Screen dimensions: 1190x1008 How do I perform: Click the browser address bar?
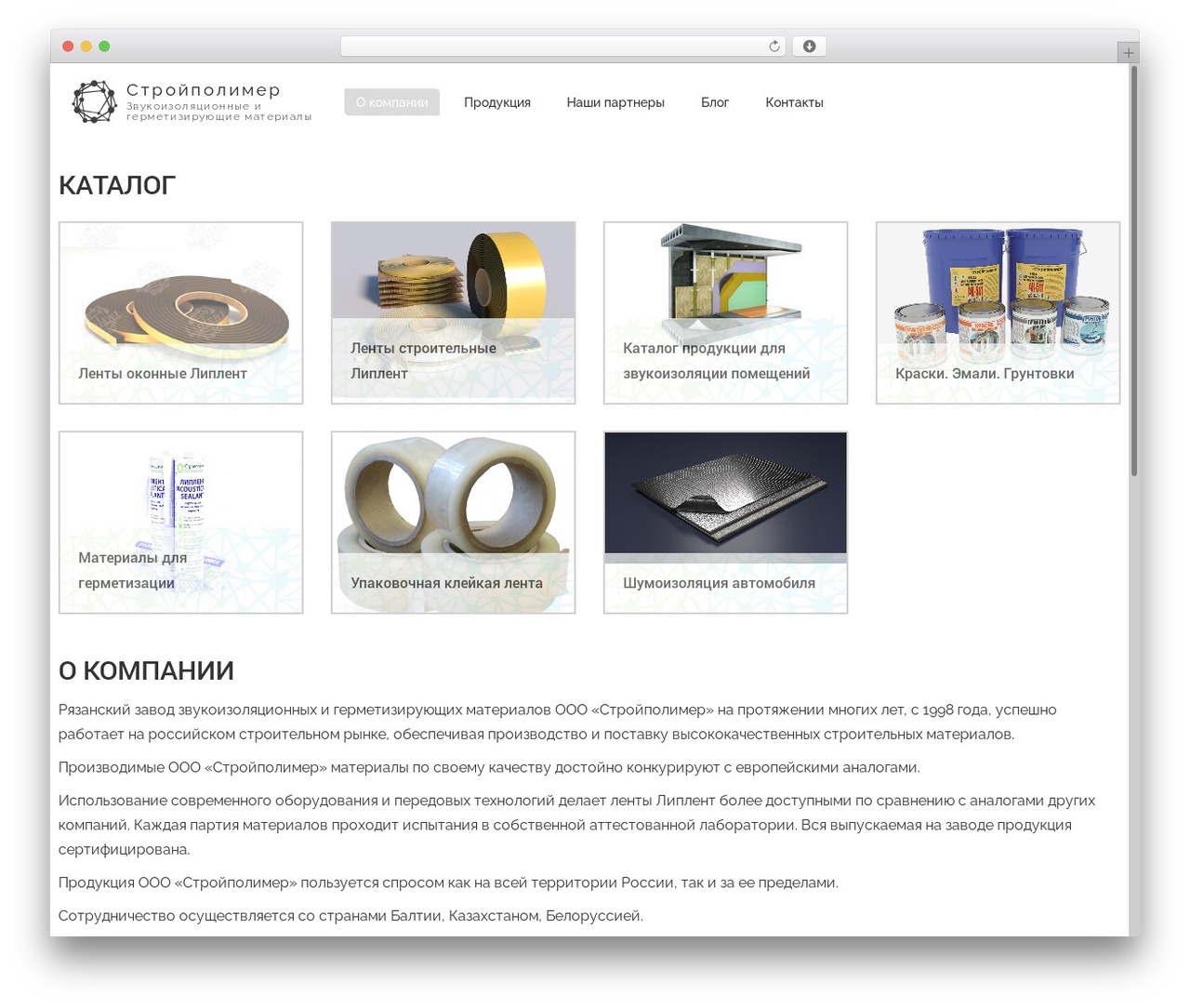point(562,46)
